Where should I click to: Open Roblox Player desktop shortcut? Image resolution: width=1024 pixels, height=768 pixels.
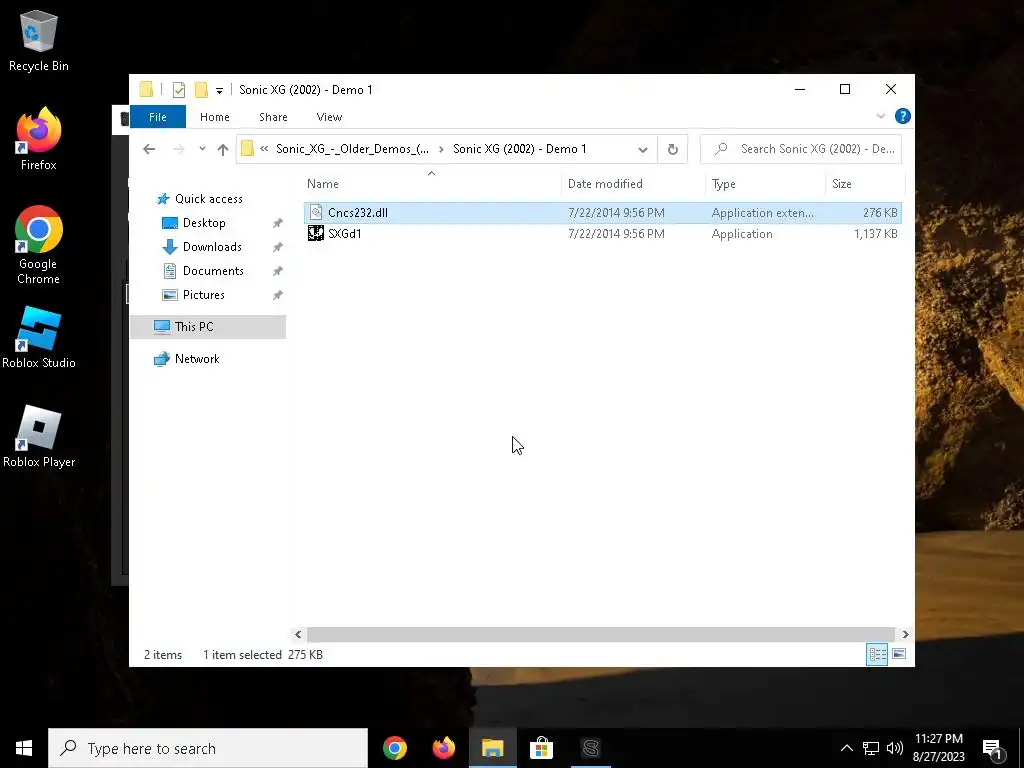(39, 436)
